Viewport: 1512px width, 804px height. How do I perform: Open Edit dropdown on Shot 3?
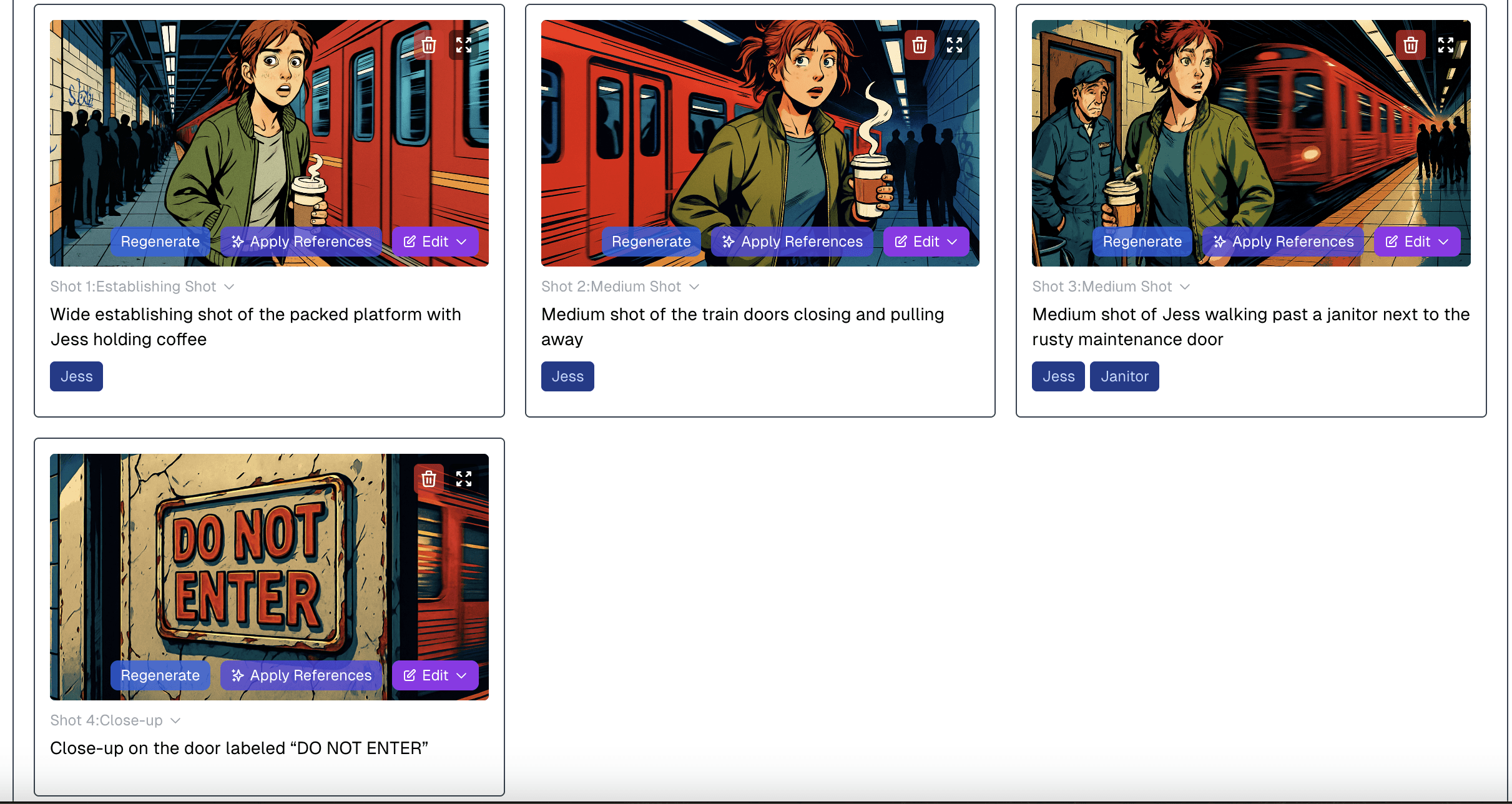tap(1417, 242)
